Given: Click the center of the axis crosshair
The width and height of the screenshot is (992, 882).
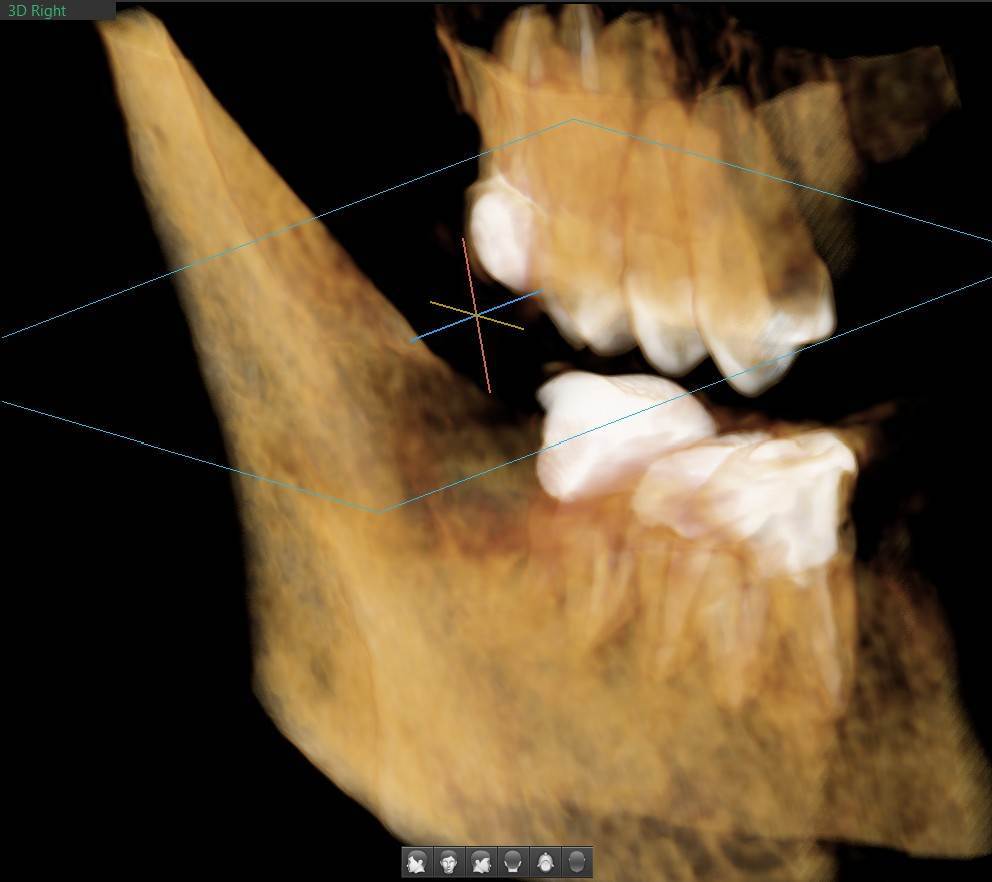Looking at the screenshot, I should (476, 315).
